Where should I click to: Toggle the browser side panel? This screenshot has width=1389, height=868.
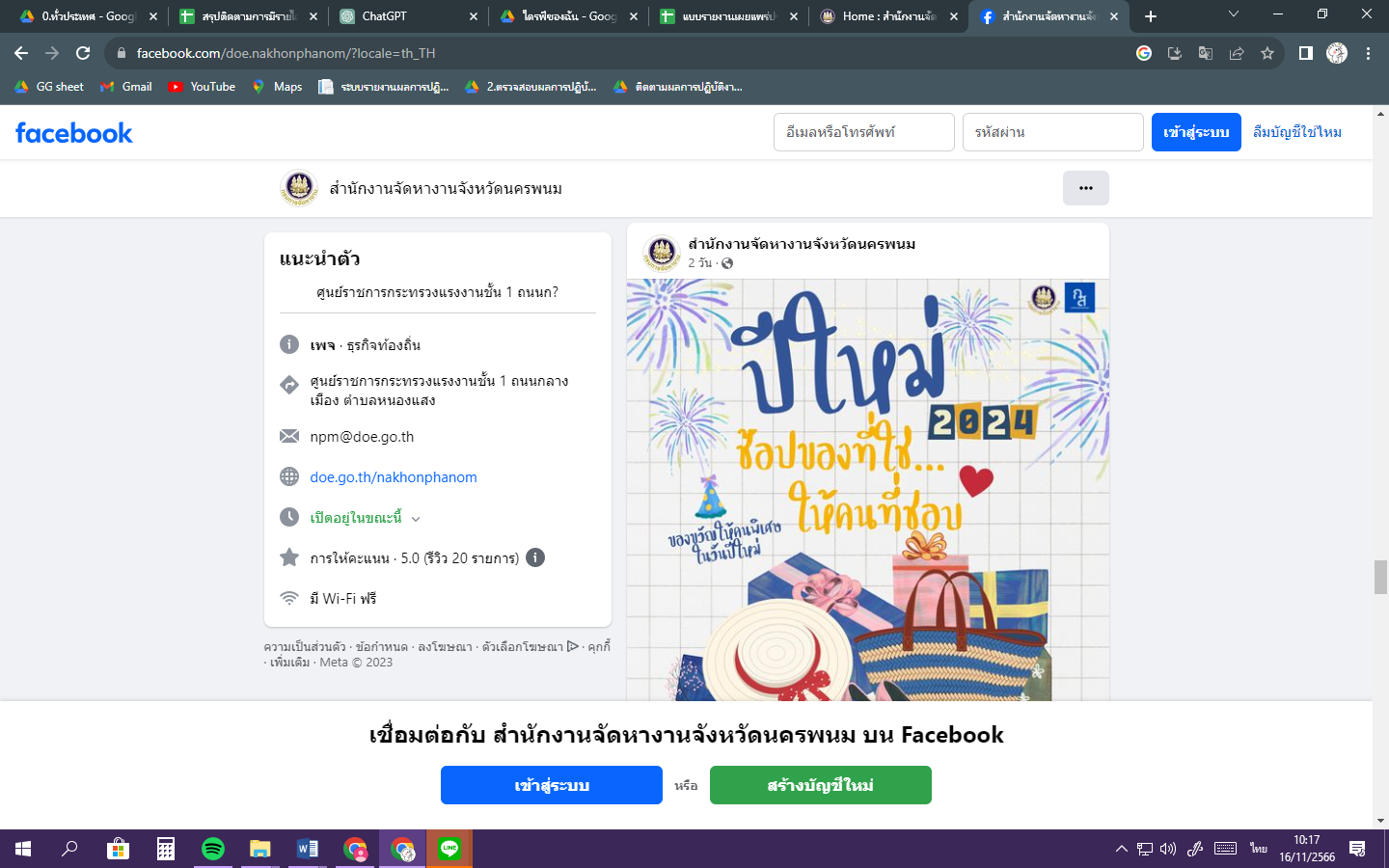(1305, 53)
